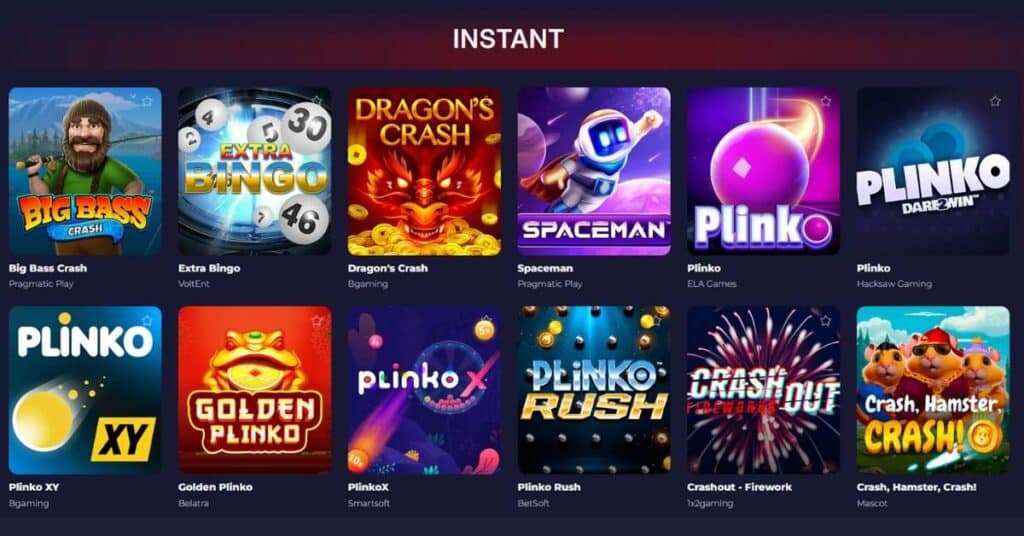Click the Big Bass Crash title link

(x=48, y=268)
